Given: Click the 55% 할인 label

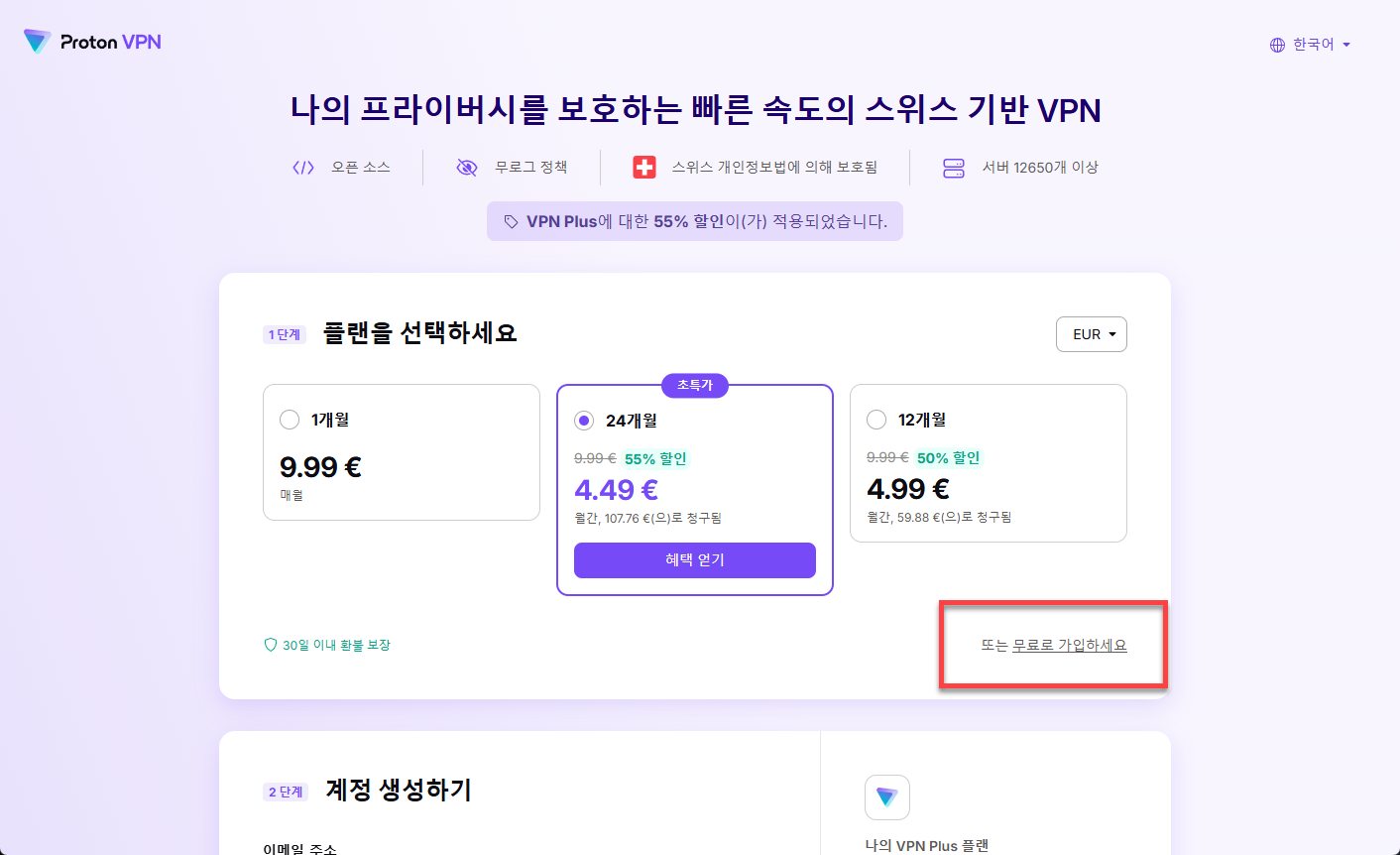Looking at the screenshot, I should click(x=655, y=459).
